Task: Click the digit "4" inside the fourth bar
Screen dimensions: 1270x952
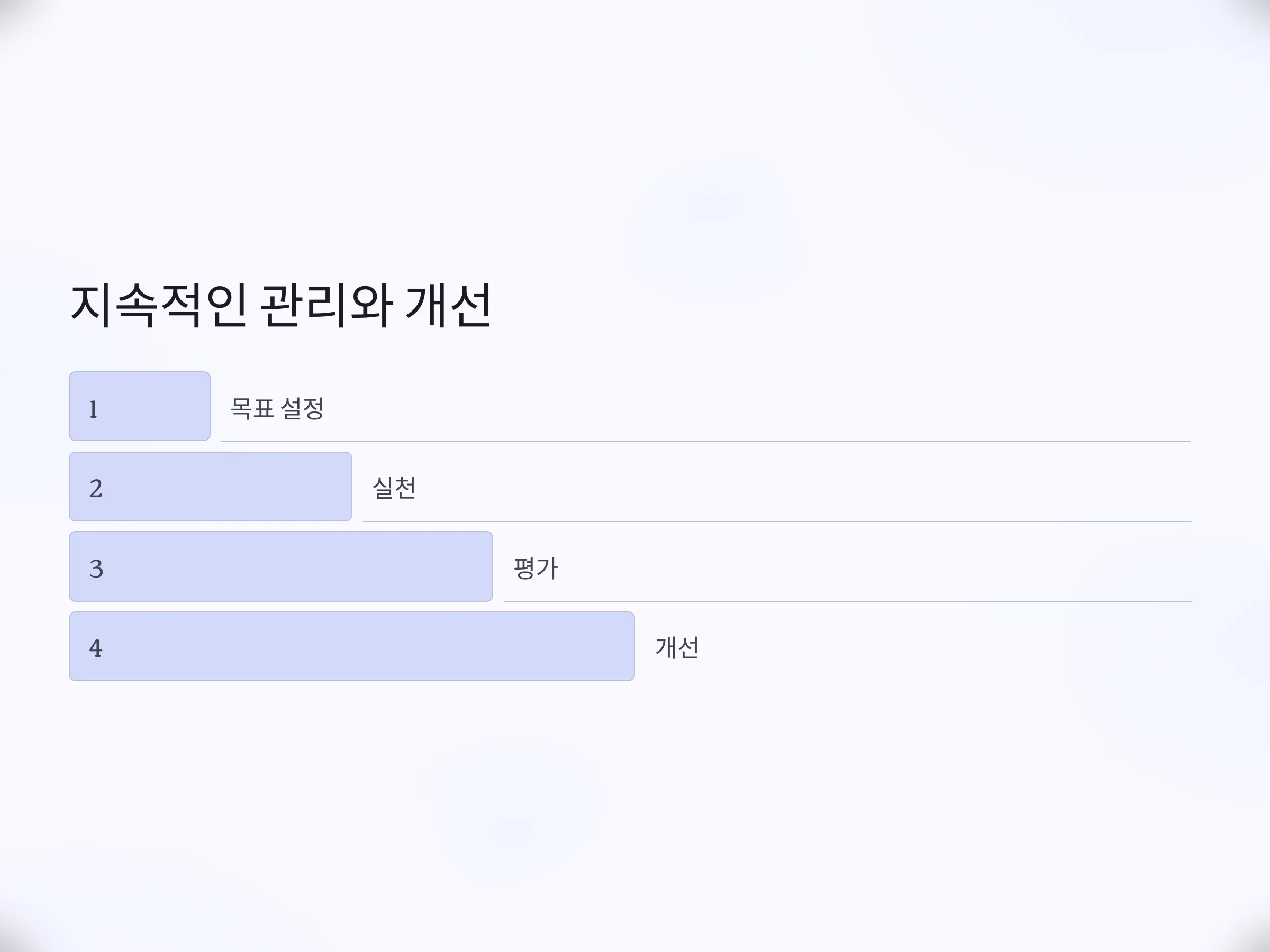Action: 96,648
